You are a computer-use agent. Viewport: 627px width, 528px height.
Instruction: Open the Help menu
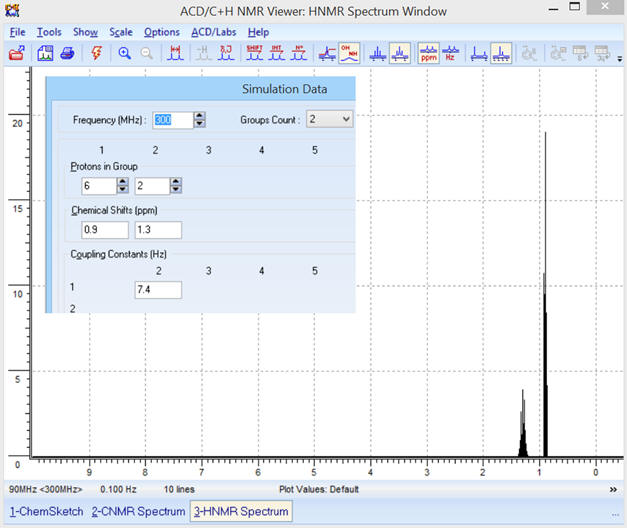pyautogui.click(x=258, y=32)
